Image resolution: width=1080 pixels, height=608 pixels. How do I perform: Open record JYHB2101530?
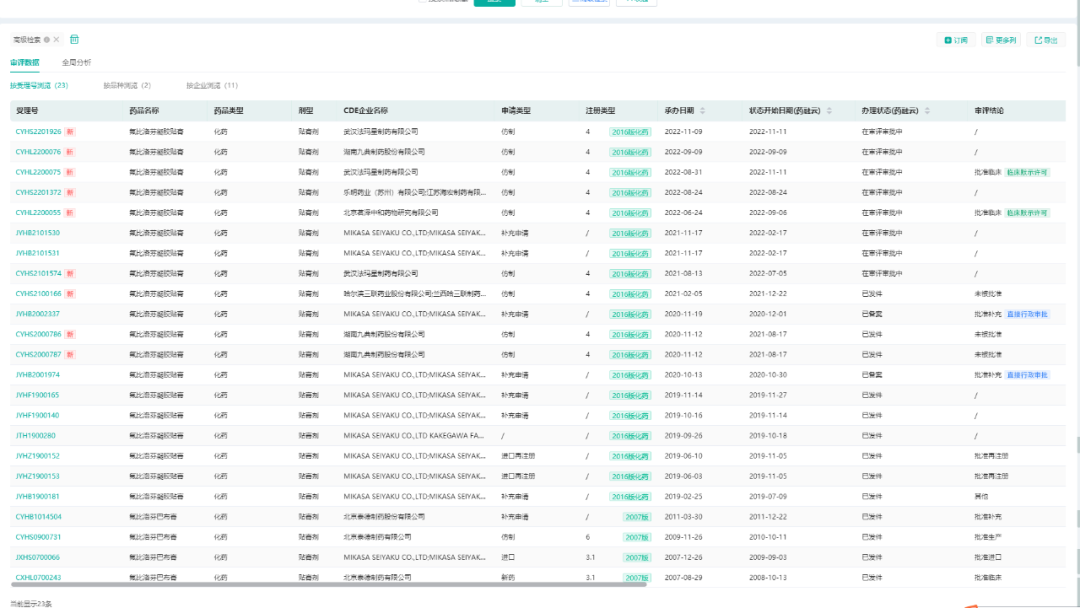pyautogui.click(x=37, y=233)
